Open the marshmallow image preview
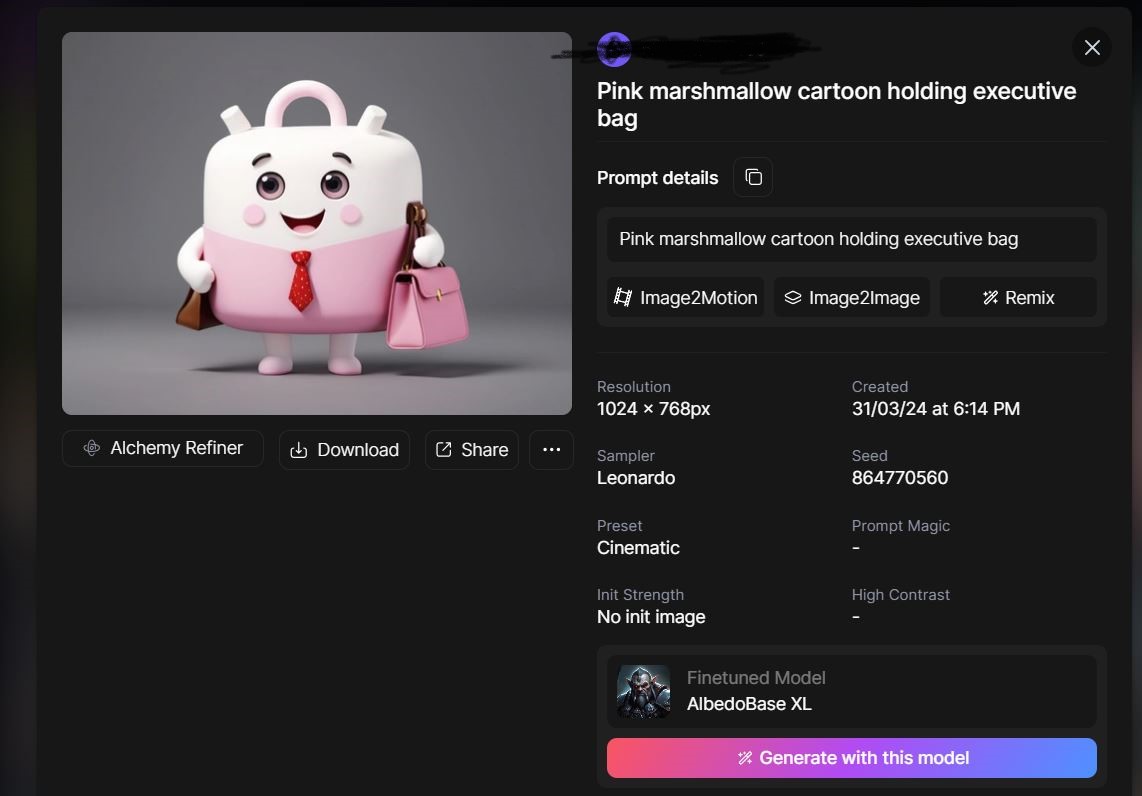Image resolution: width=1142 pixels, height=796 pixels. click(x=317, y=223)
